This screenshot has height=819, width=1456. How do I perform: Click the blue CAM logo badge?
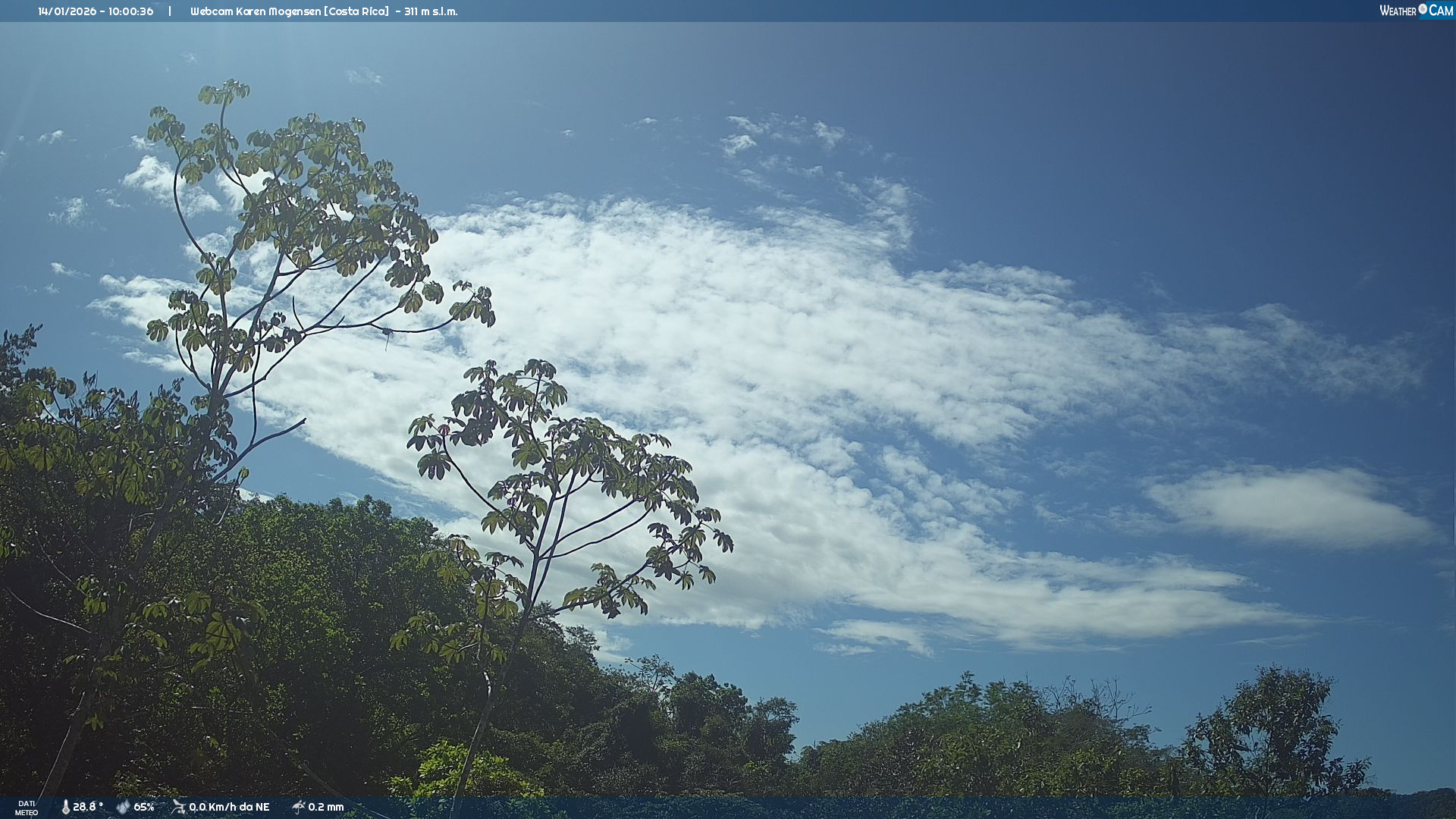pos(1440,10)
